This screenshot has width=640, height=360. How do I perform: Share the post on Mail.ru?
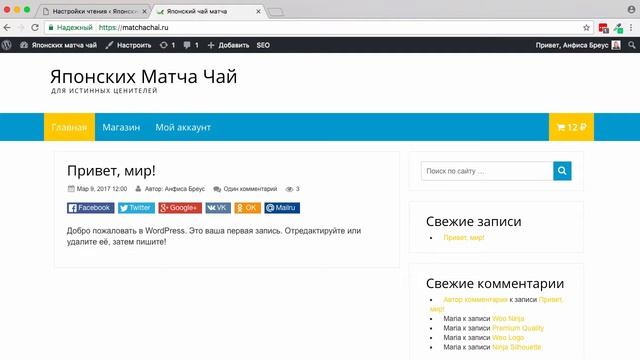click(282, 208)
